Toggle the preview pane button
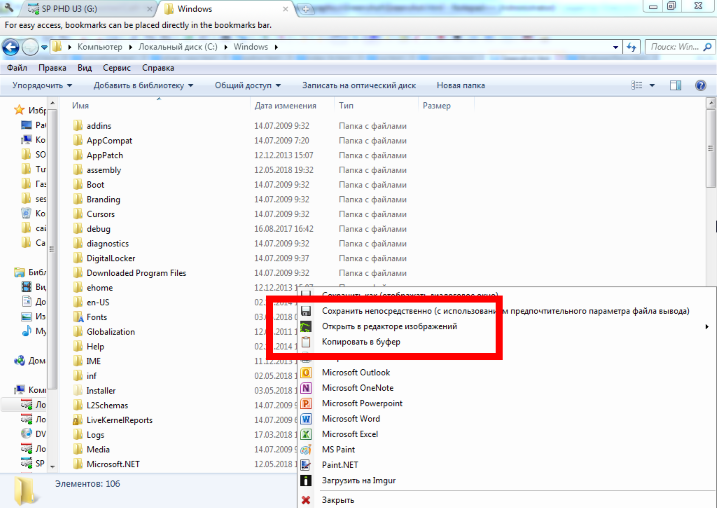Image resolution: width=717 pixels, height=508 pixels. tap(677, 86)
